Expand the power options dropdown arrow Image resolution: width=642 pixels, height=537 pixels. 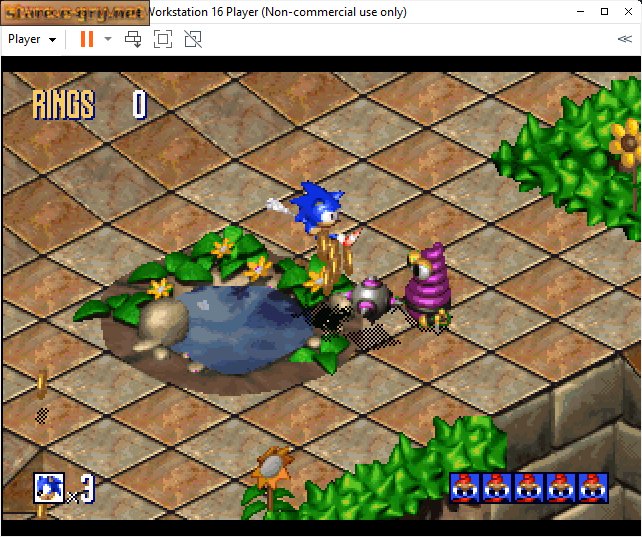(x=108, y=39)
